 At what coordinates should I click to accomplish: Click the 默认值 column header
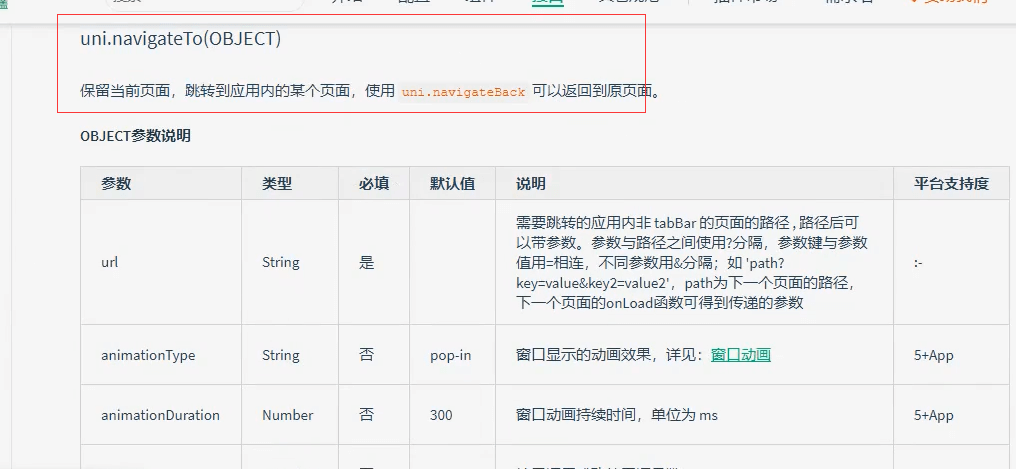click(x=452, y=184)
